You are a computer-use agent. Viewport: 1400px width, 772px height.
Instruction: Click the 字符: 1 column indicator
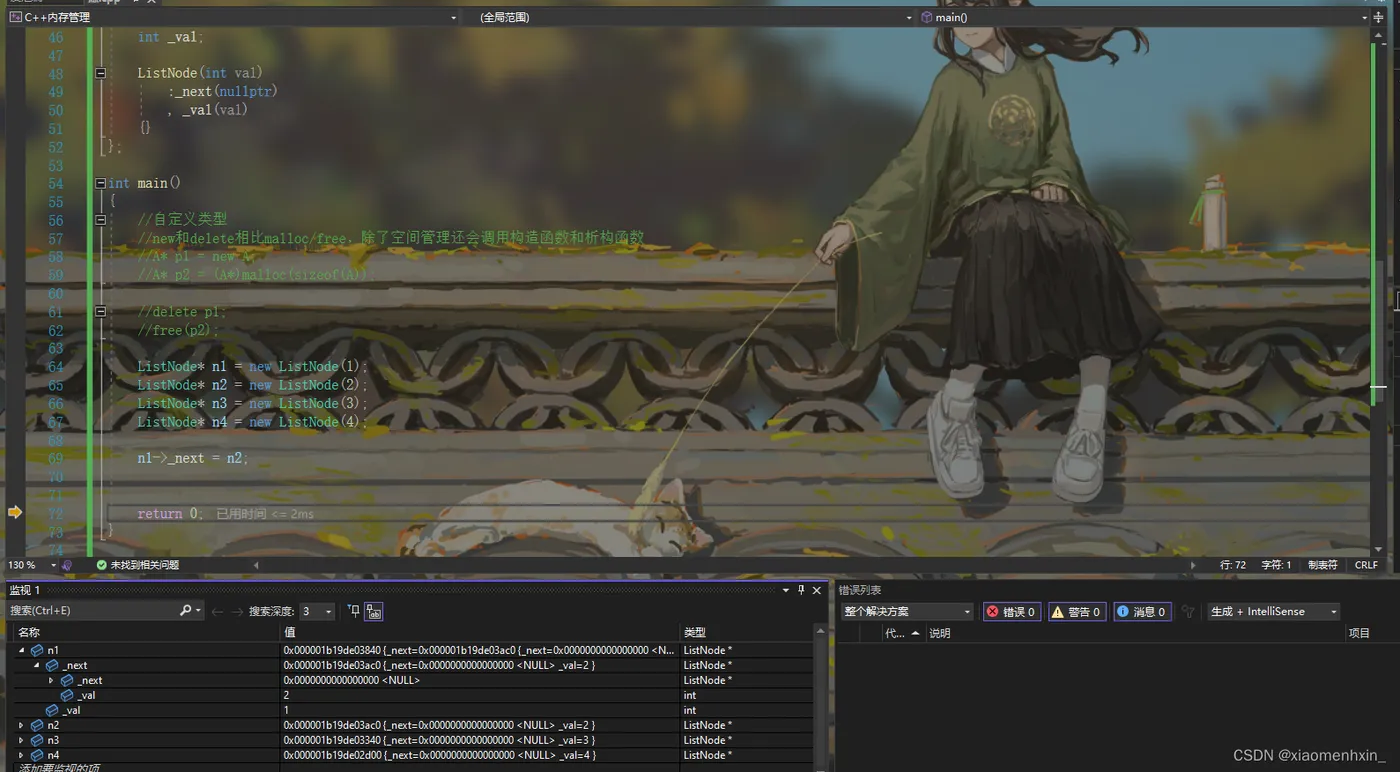pyautogui.click(x=1276, y=565)
